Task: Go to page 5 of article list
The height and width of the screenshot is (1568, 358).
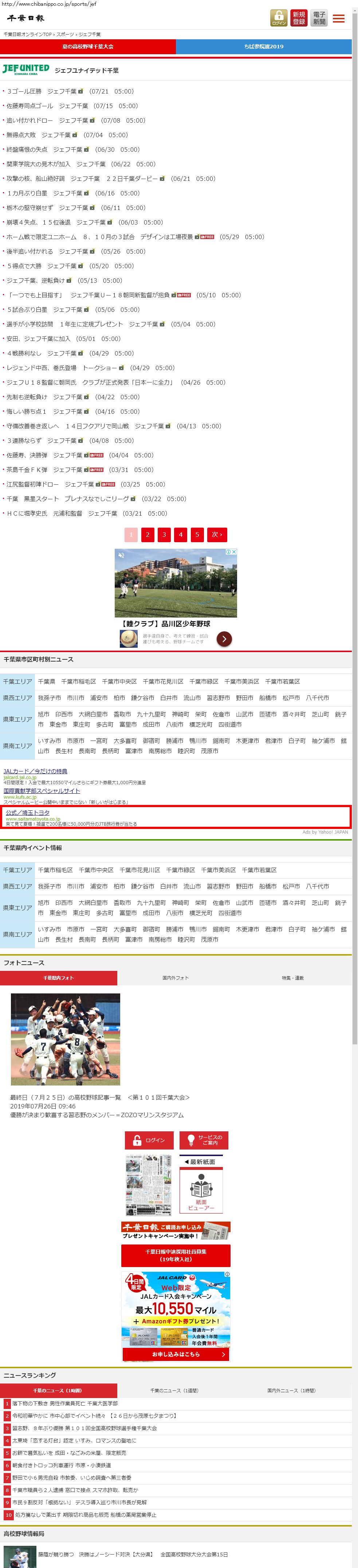Action: click(197, 535)
